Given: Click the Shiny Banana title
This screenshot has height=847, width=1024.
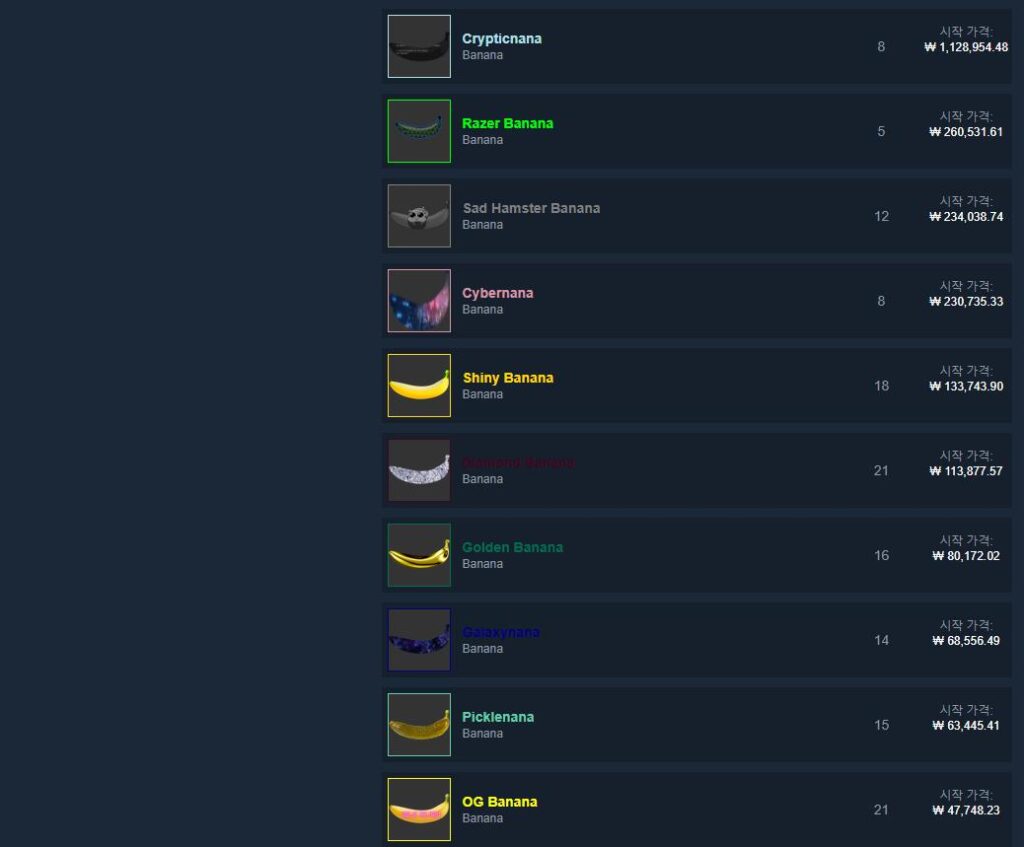Looking at the screenshot, I should point(507,377).
